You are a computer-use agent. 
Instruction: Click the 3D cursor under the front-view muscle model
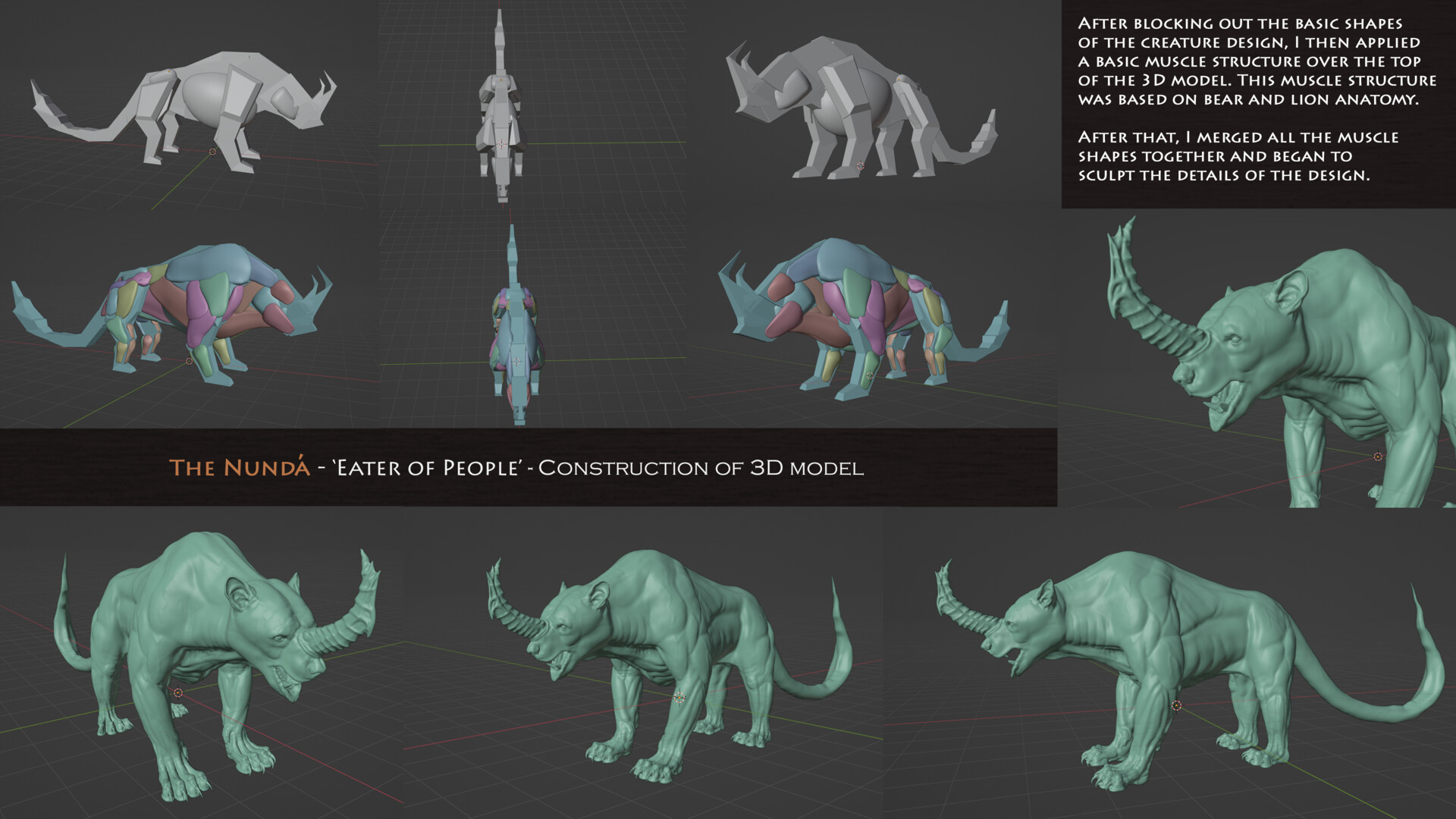click(x=518, y=362)
